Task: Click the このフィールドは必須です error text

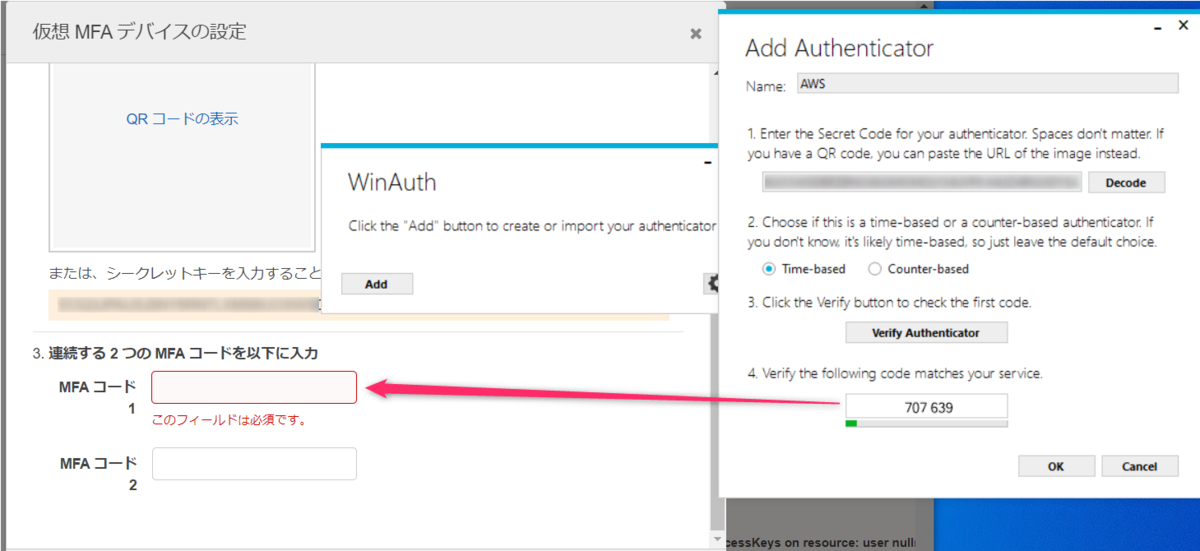Action: (x=228, y=420)
